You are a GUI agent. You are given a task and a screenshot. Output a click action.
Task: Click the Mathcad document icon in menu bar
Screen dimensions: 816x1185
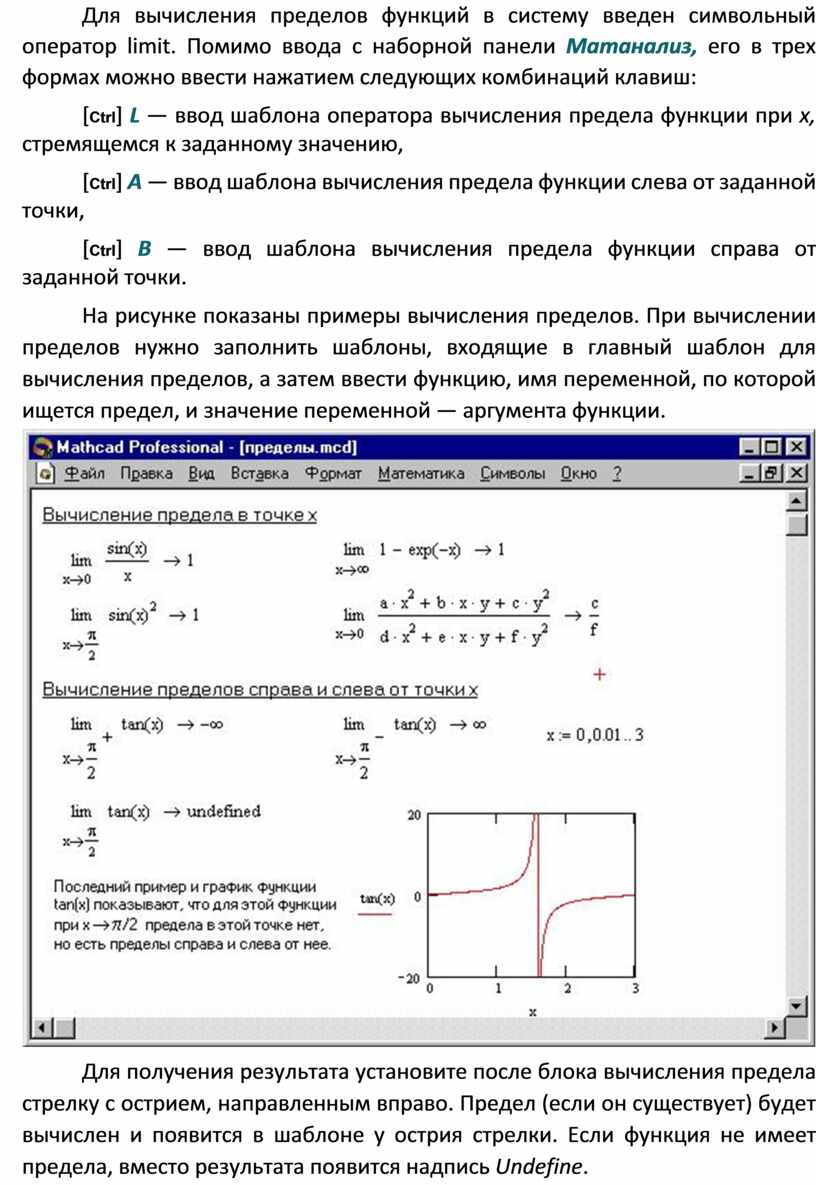point(46,474)
